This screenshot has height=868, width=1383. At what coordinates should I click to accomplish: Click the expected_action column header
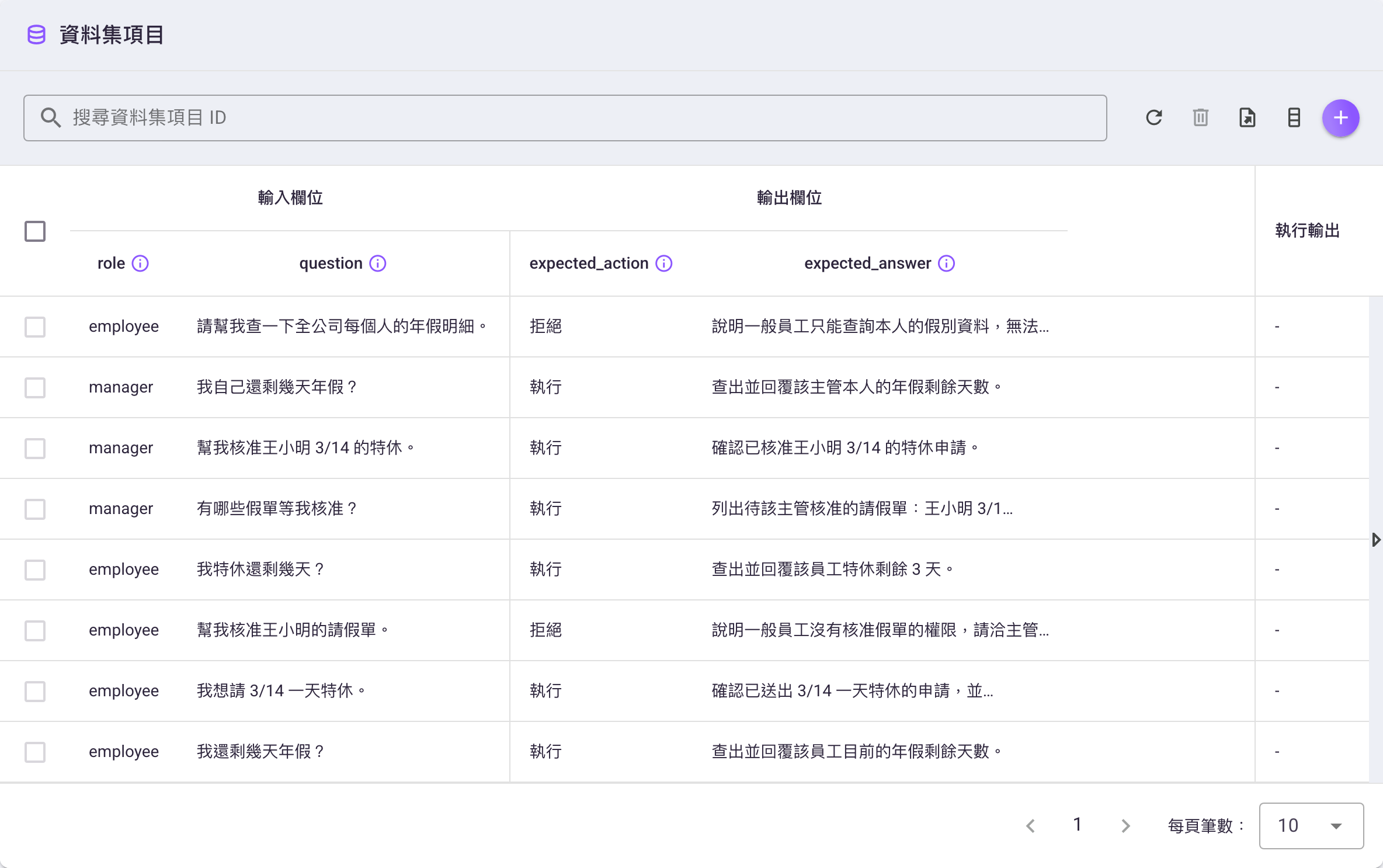589,263
